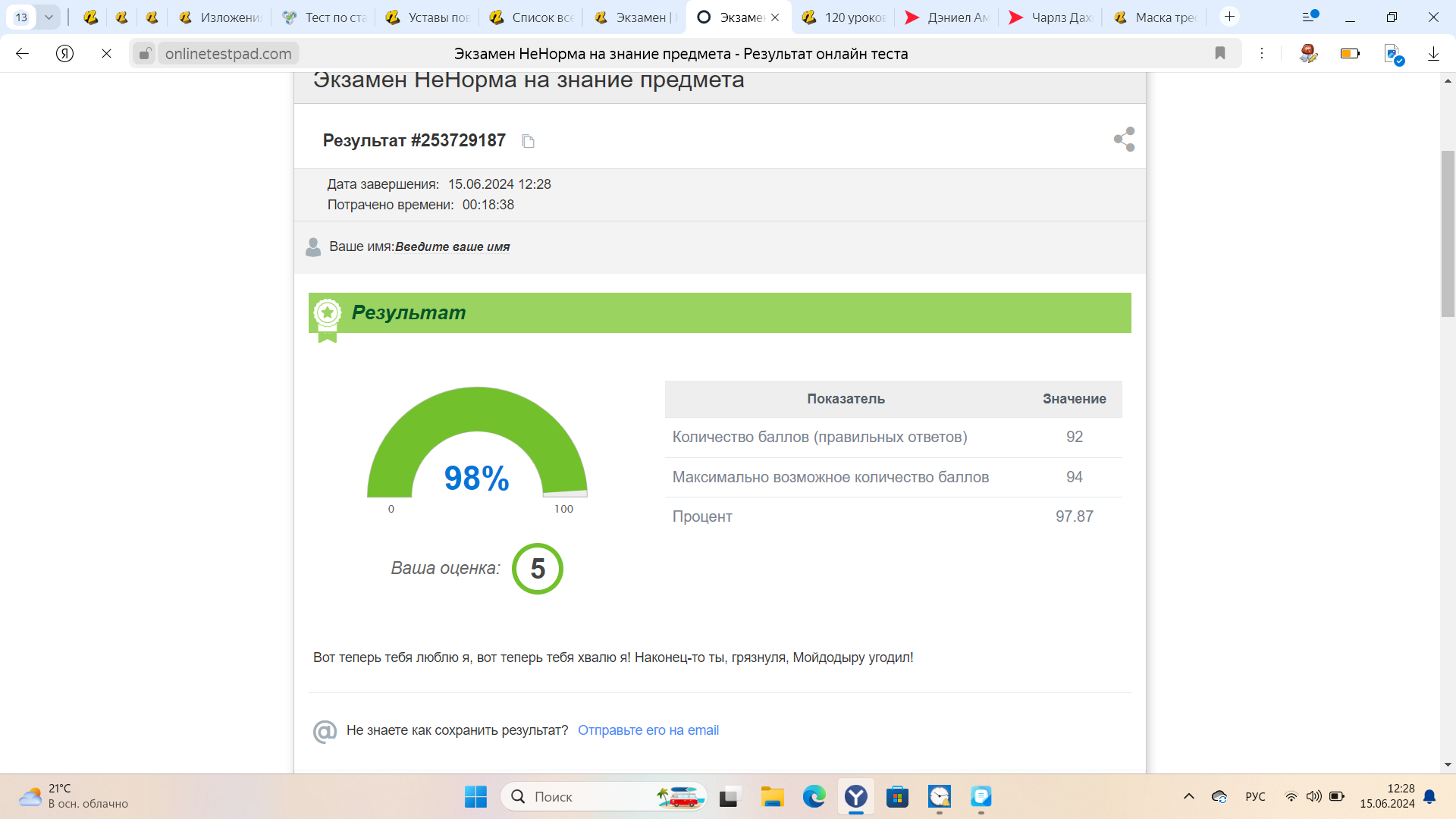Click the Отправьте его на email link
Viewport: 1456px width, 819px height.
tap(648, 730)
